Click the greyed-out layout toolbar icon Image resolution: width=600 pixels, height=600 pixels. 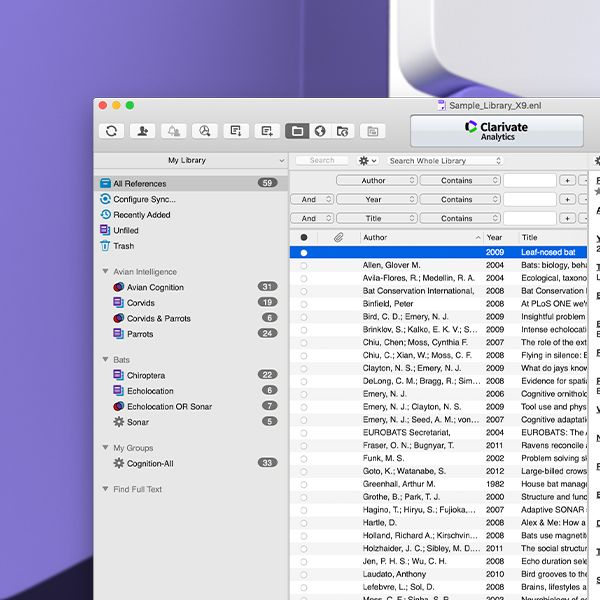tap(373, 131)
